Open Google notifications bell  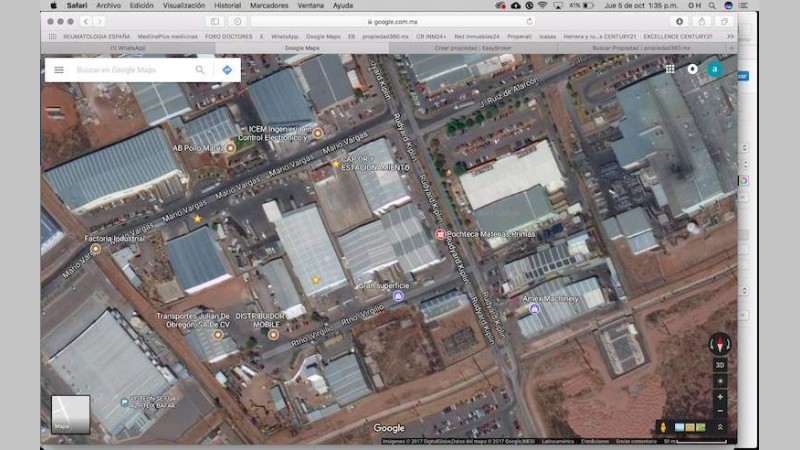click(692, 69)
